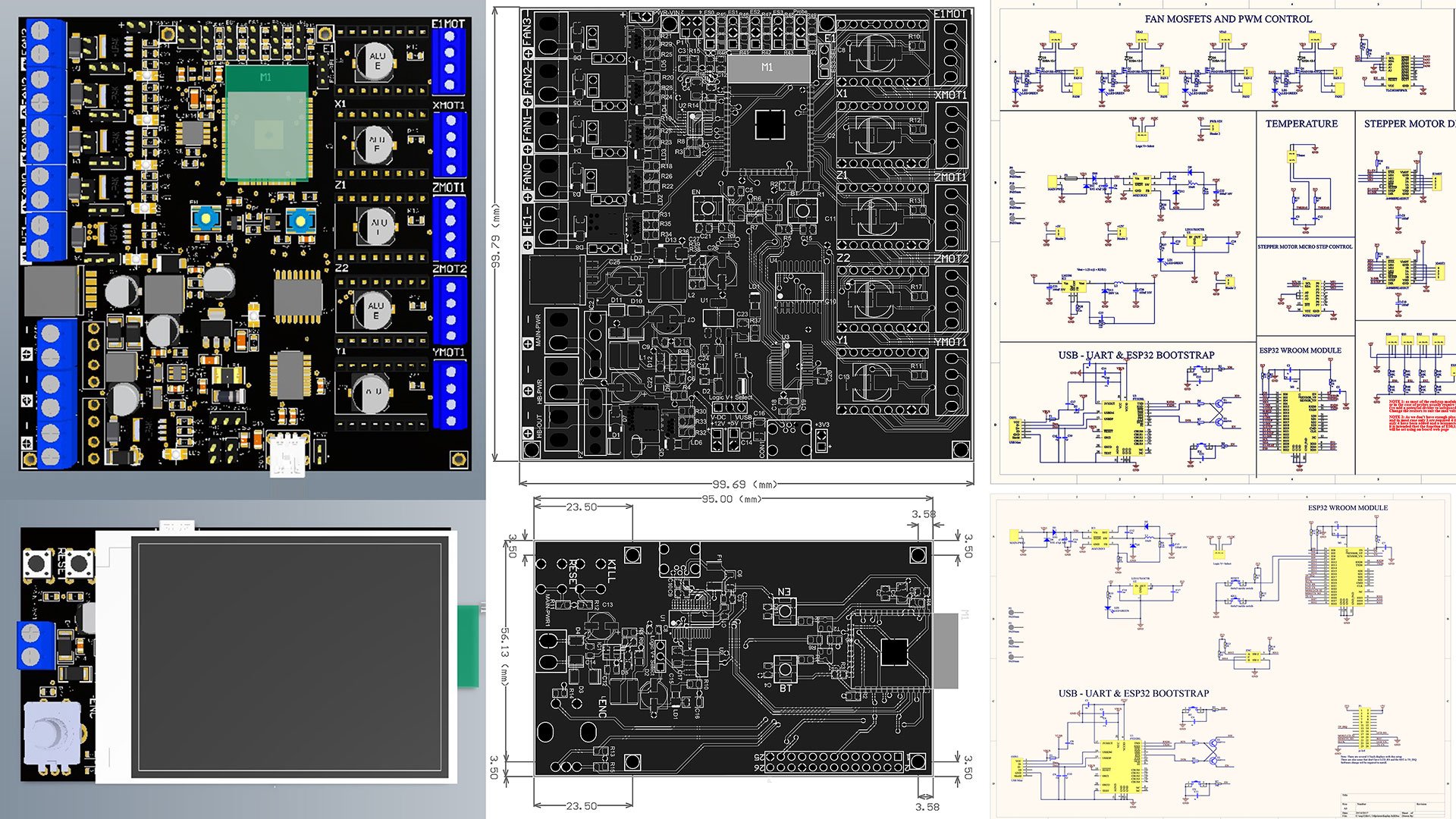Click the dark LCD screen on display board

pyautogui.click(x=289, y=657)
